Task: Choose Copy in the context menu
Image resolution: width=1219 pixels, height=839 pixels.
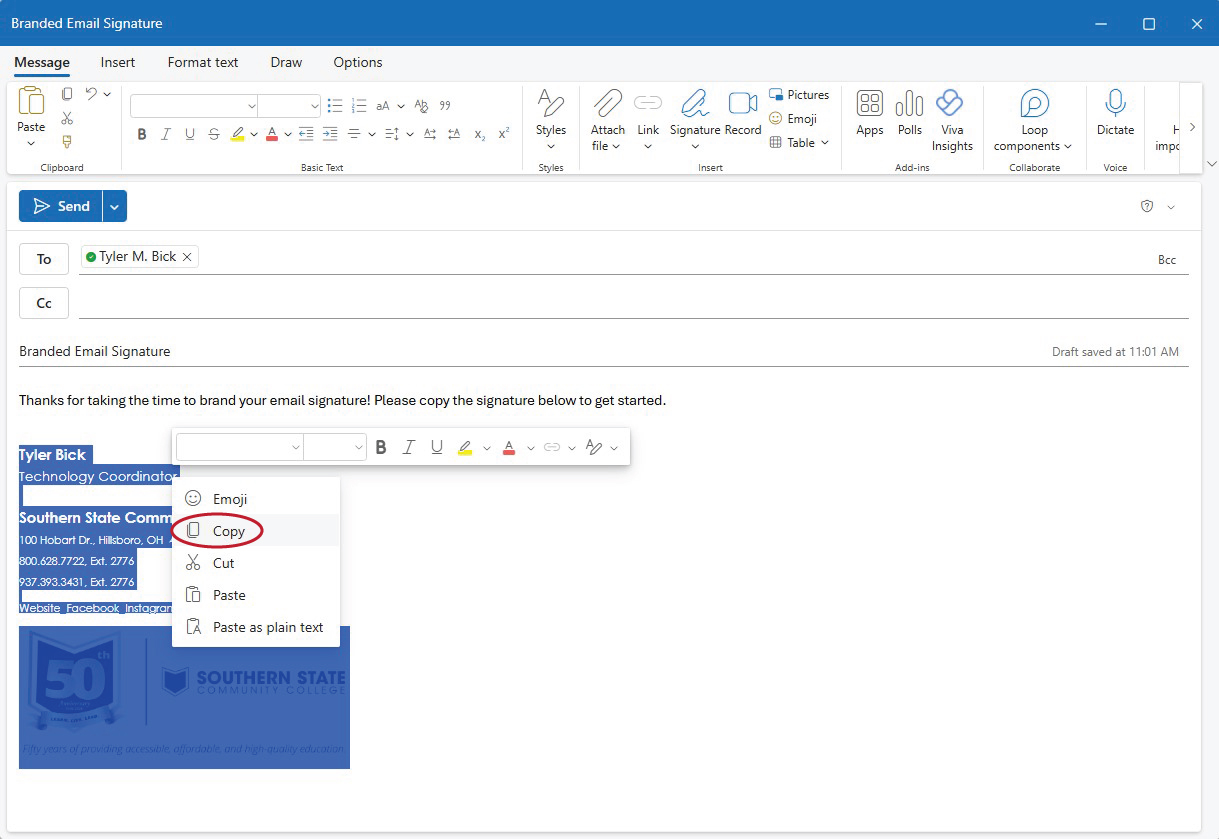Action: tap(256, 531)
